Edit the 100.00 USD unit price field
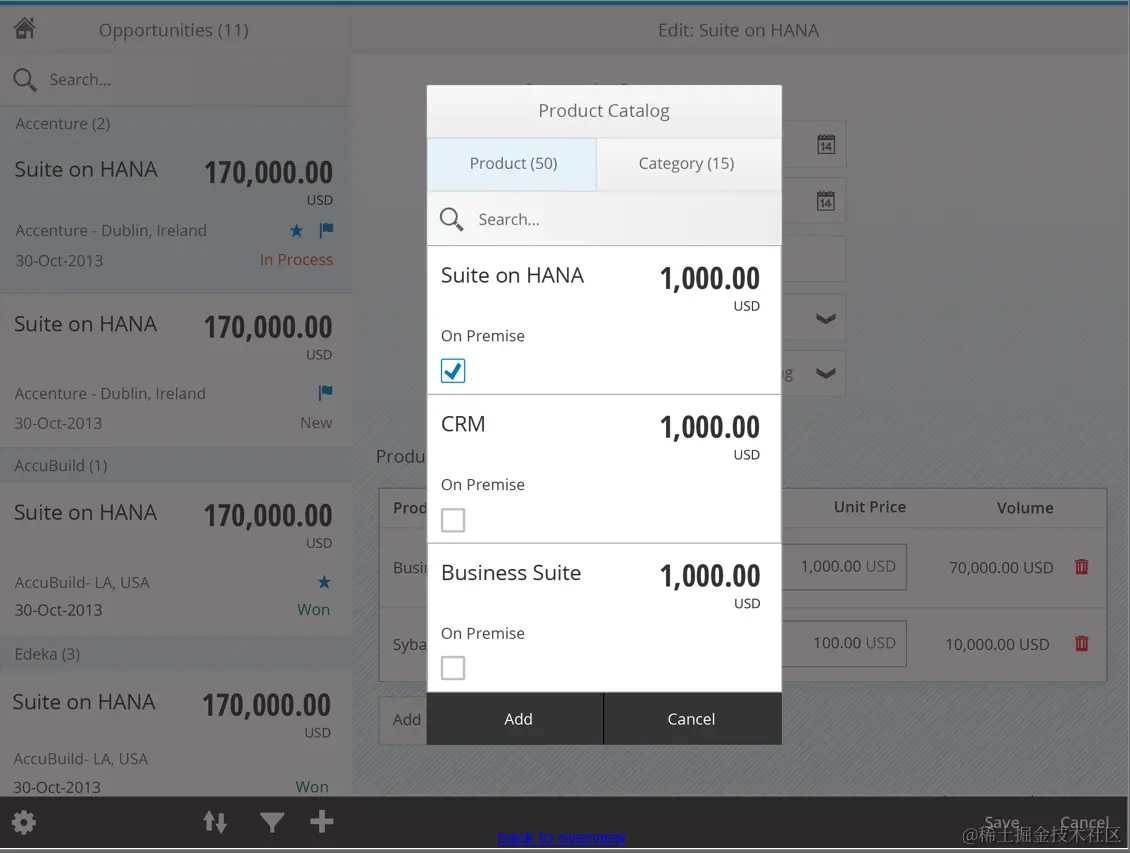This screenshot has width=1130, height=853. 844,643
